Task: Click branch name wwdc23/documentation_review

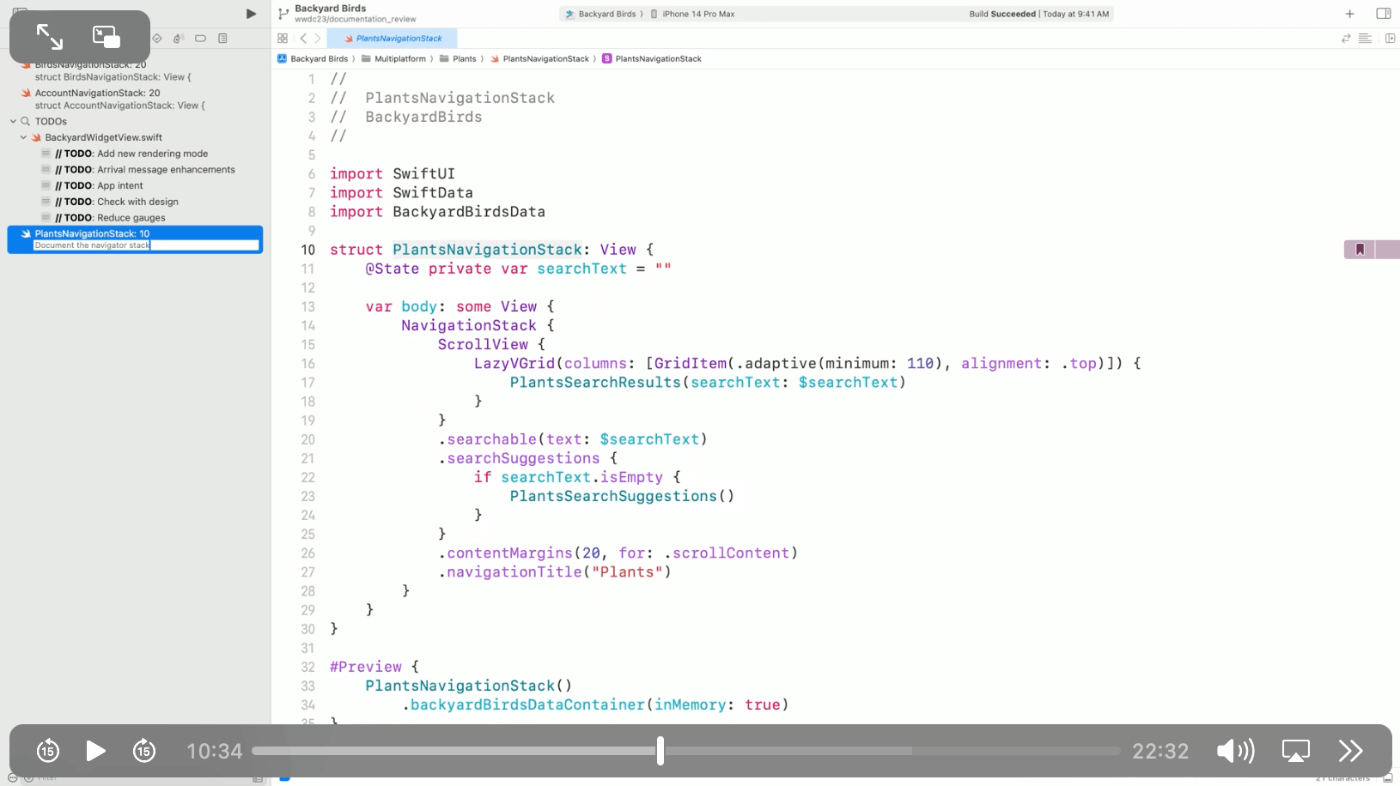Action: coord(355,19)
